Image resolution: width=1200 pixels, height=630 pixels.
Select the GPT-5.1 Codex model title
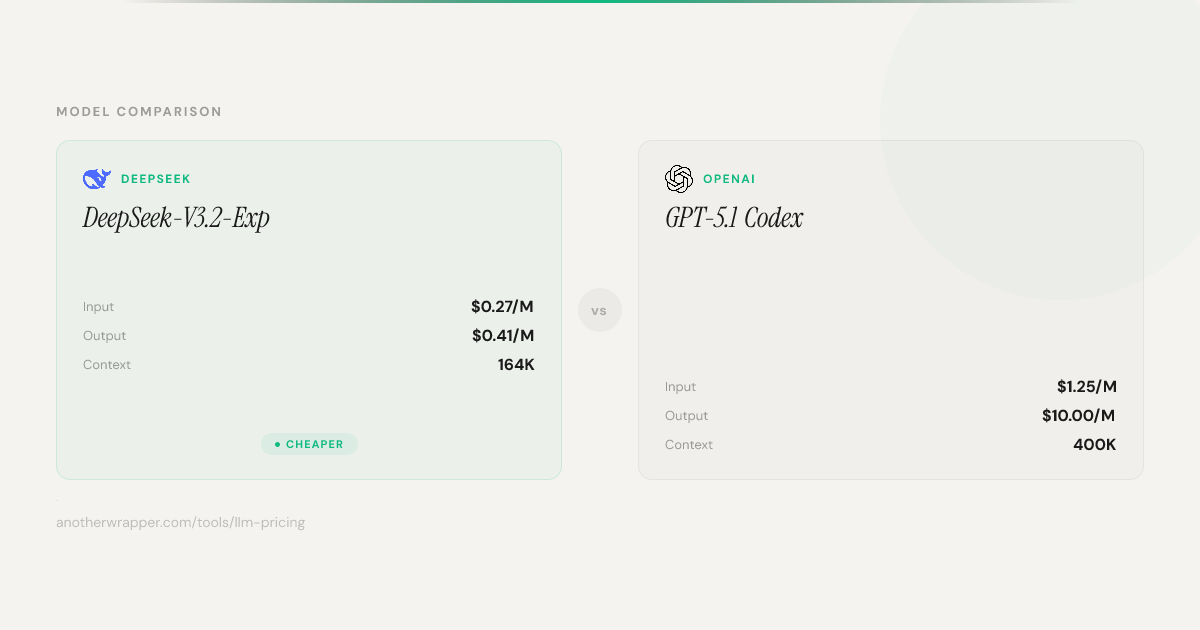(734, 218)
